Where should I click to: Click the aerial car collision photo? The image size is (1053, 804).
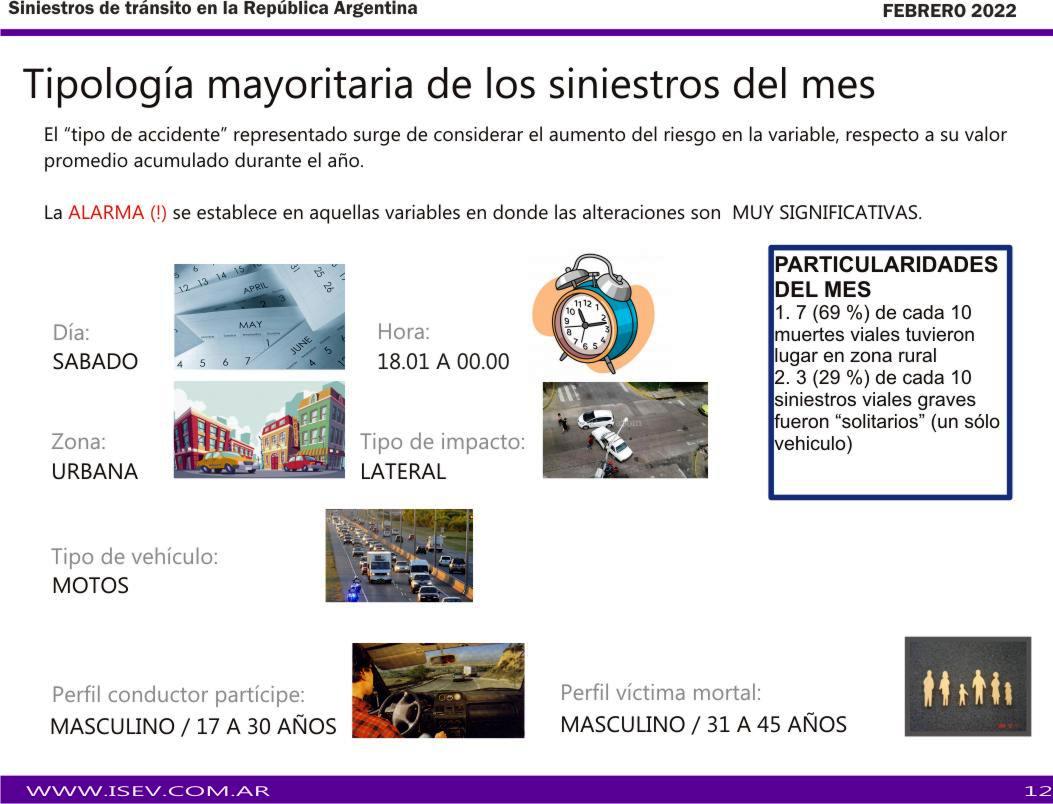pyautogui.click(x=625, y=429)
